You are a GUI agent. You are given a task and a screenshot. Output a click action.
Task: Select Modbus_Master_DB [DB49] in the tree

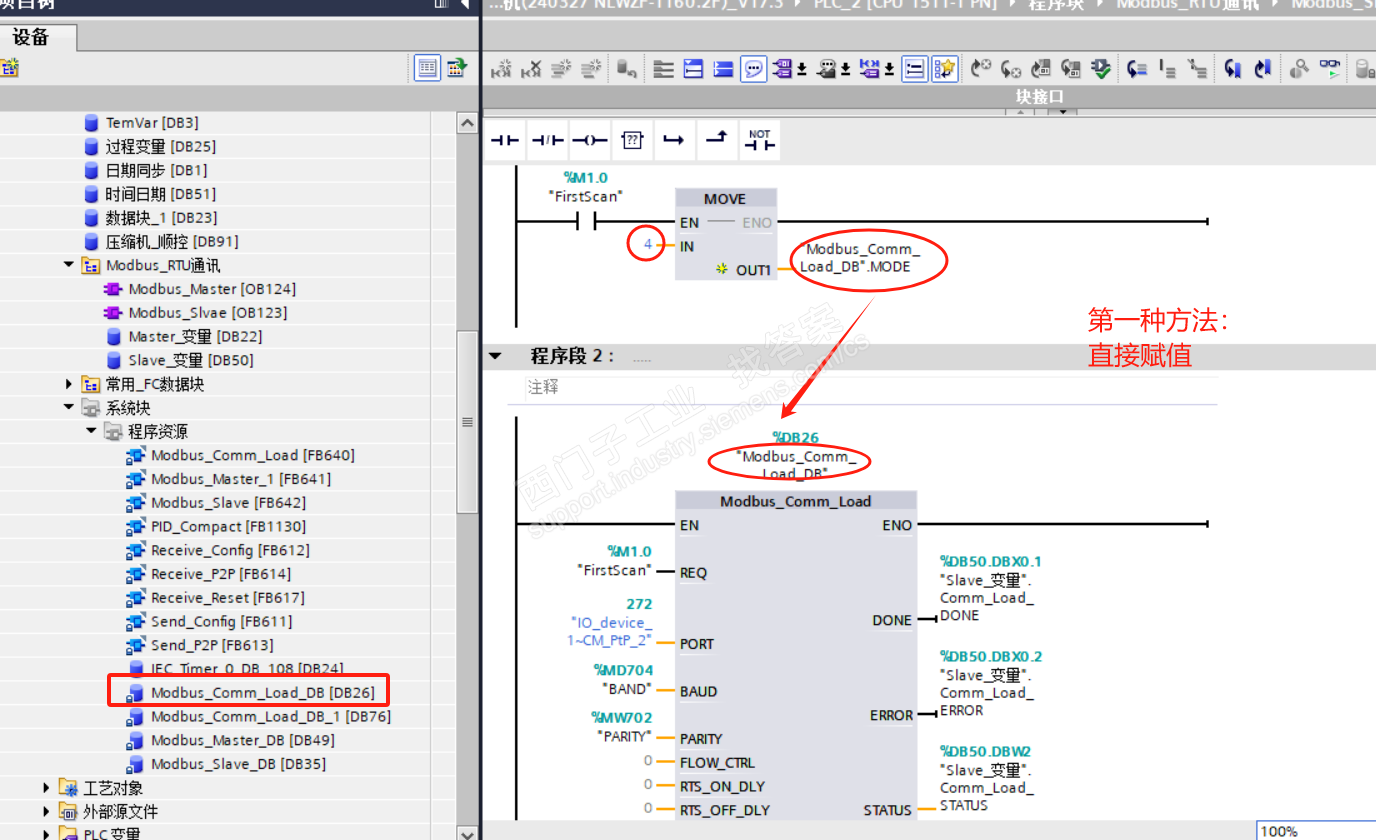click(x=243, y=740)
